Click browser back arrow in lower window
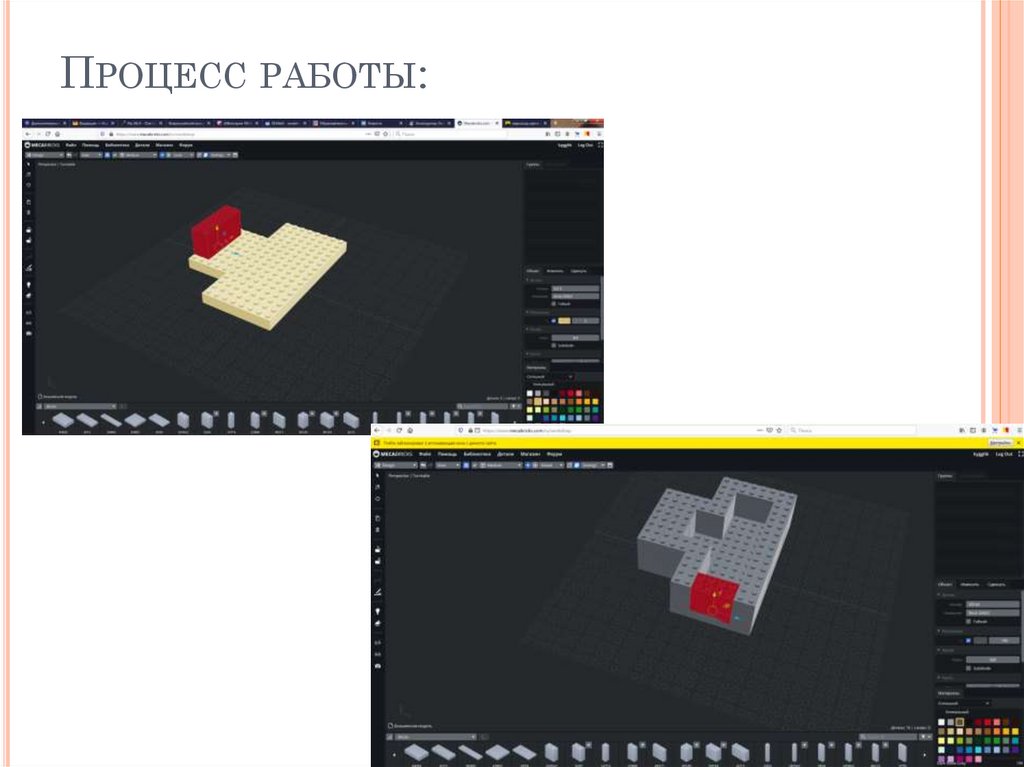This screenshot has width=1024, height=767. (x=377, y=431)
